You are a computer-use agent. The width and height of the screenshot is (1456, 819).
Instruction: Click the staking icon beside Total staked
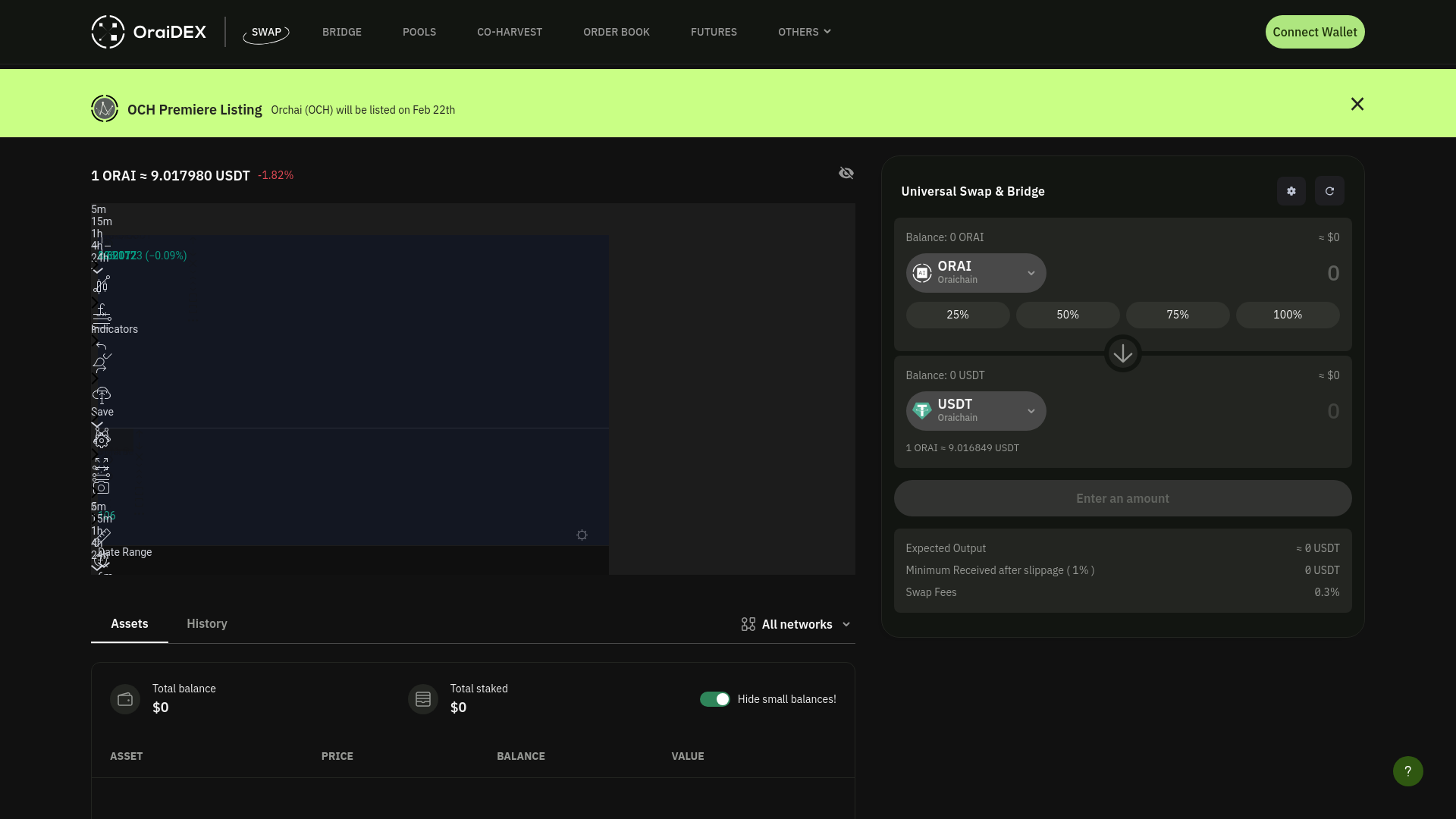click(423, 699)
